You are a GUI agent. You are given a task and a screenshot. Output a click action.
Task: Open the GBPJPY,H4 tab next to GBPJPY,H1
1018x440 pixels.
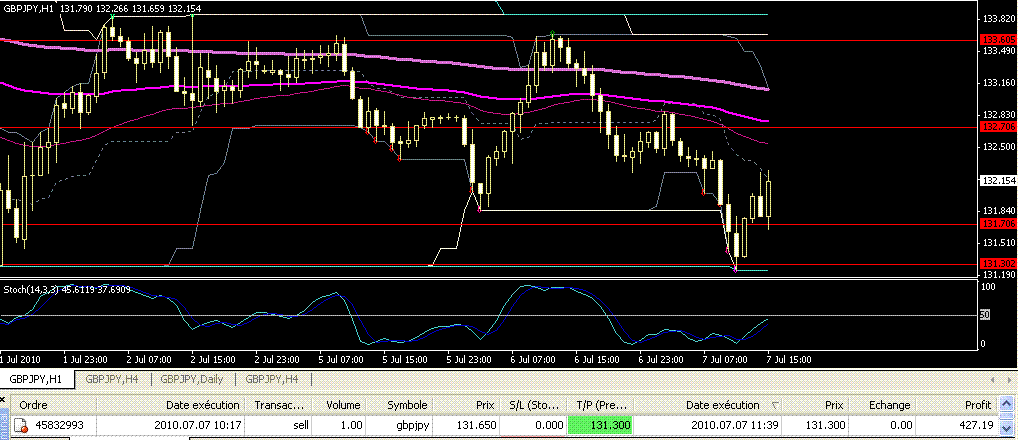pos(114,379)
